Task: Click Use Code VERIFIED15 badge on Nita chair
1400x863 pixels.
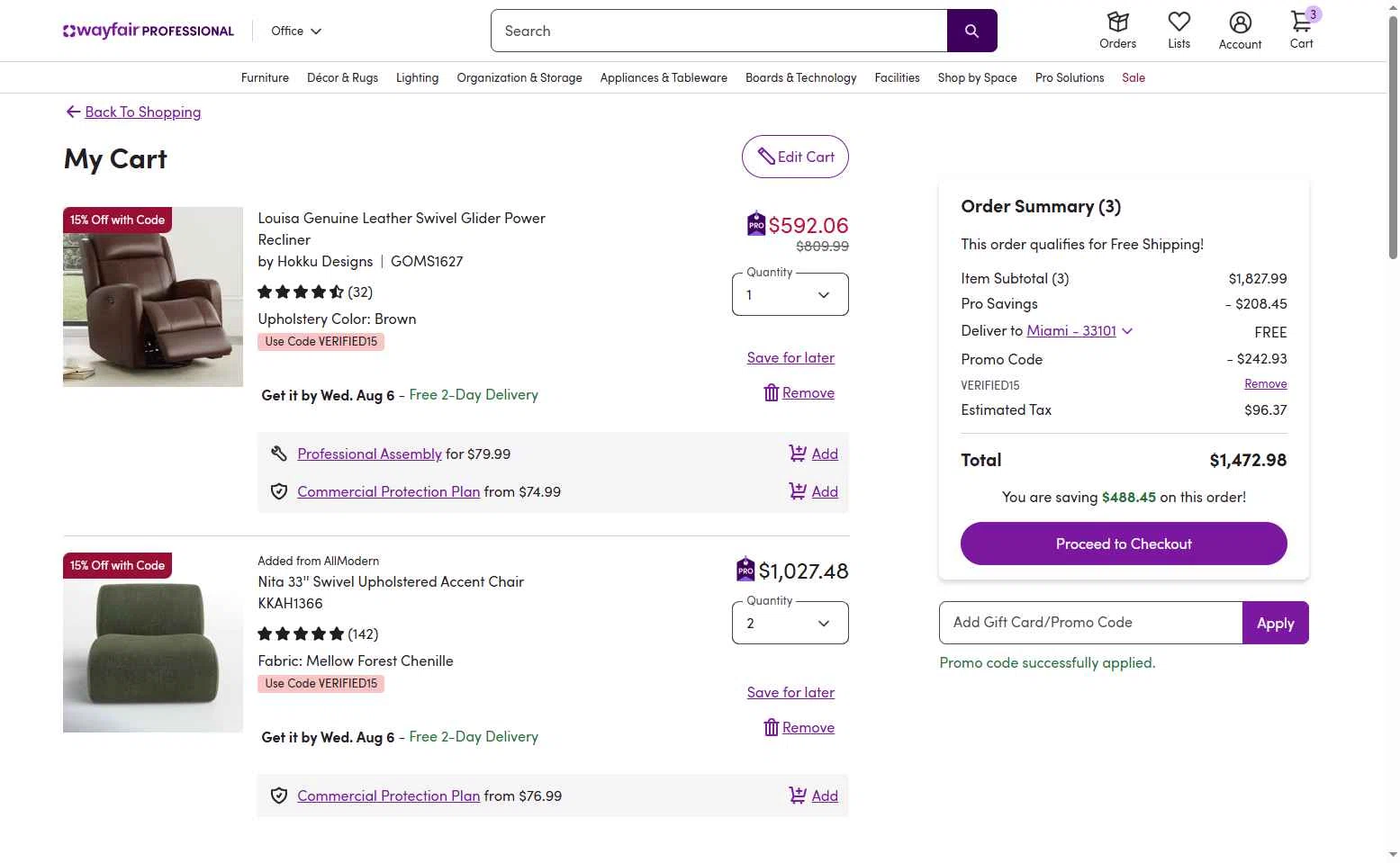Action: [321, 683]
